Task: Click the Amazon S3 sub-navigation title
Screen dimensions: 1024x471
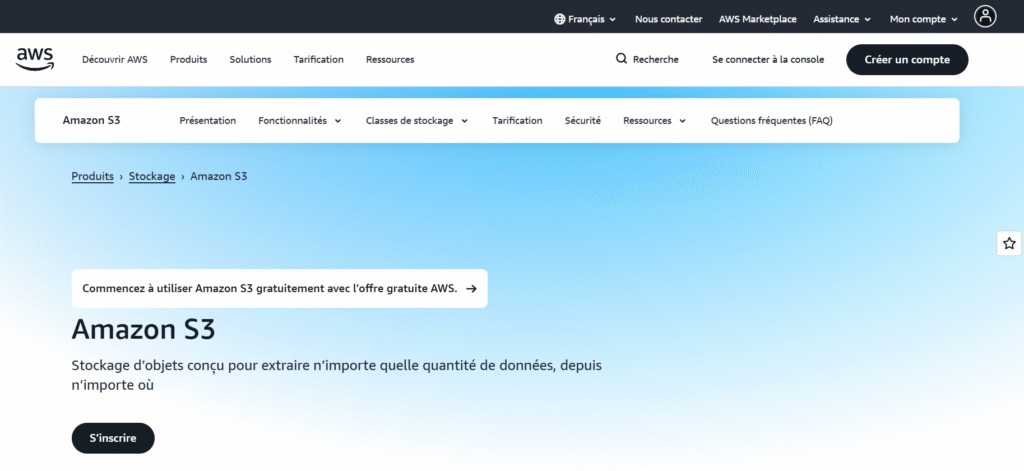Action: click(x=91, y=120)
